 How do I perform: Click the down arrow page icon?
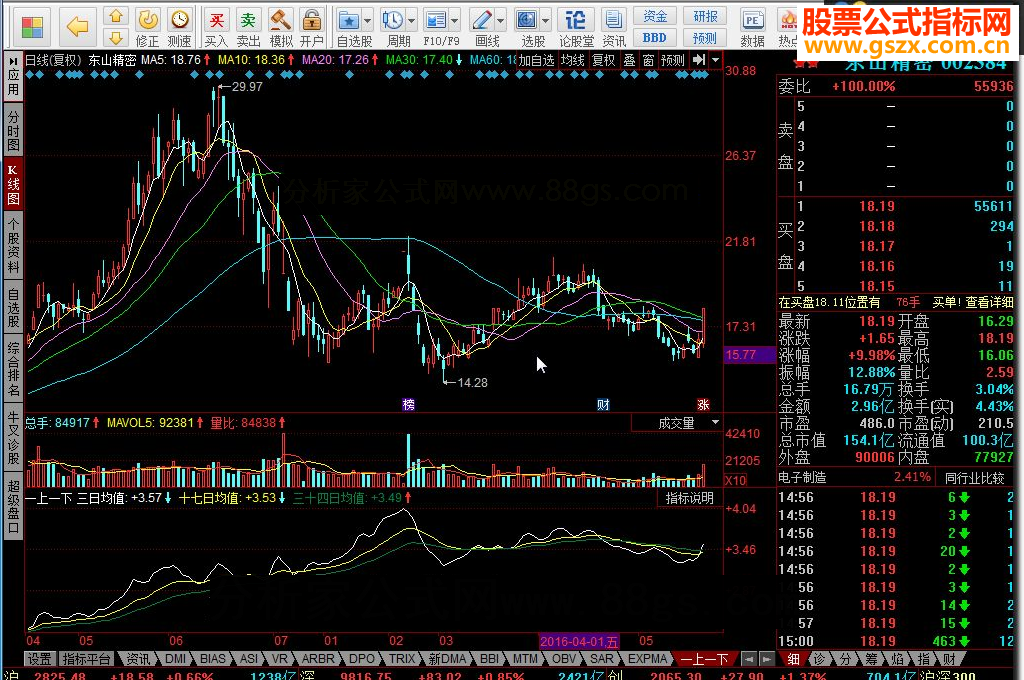tap(116, 37)
